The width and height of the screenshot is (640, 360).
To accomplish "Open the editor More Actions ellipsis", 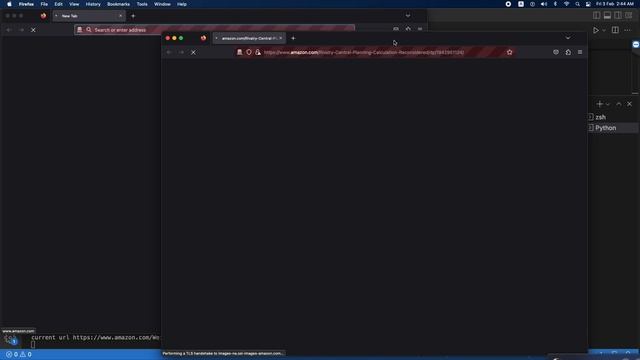I will (627, 30).
